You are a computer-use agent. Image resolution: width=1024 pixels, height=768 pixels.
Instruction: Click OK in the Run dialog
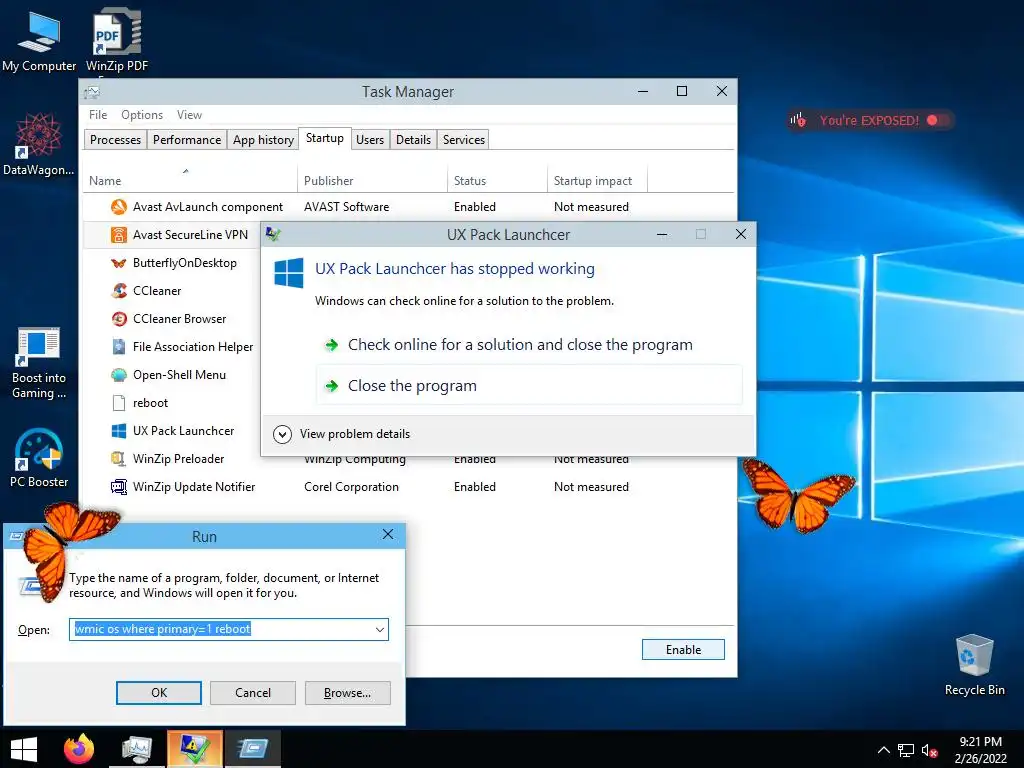(x=159, y=693)
